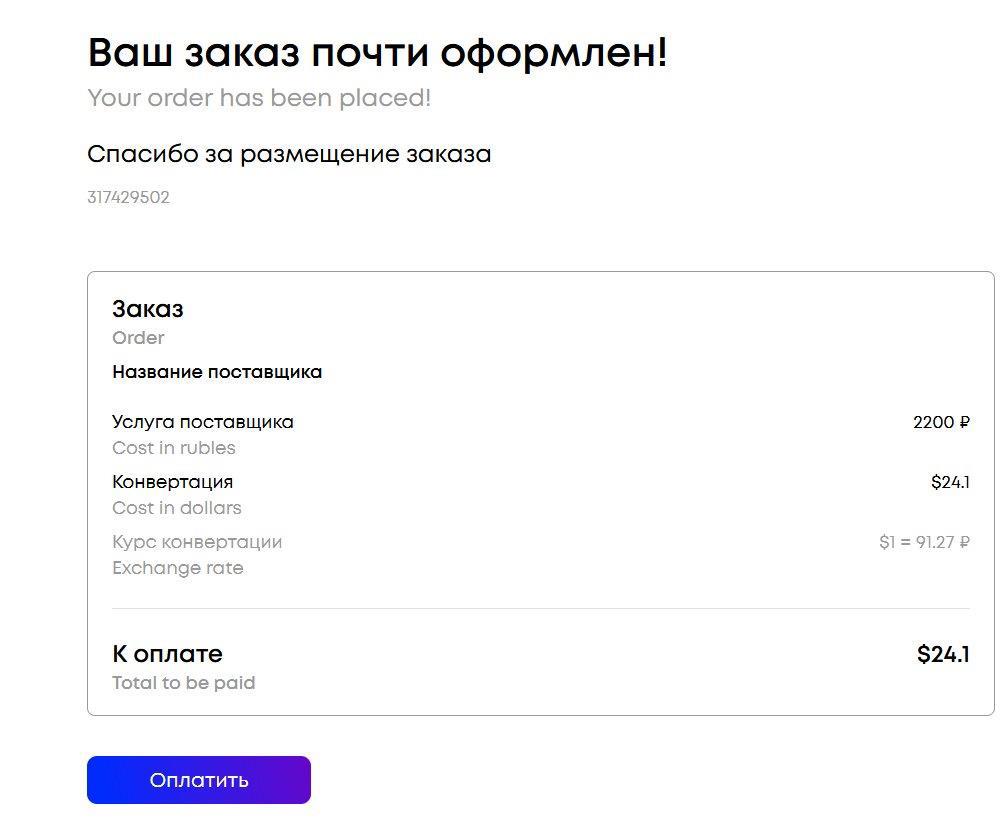Click the Курс конвертации label

click(197, 542)
